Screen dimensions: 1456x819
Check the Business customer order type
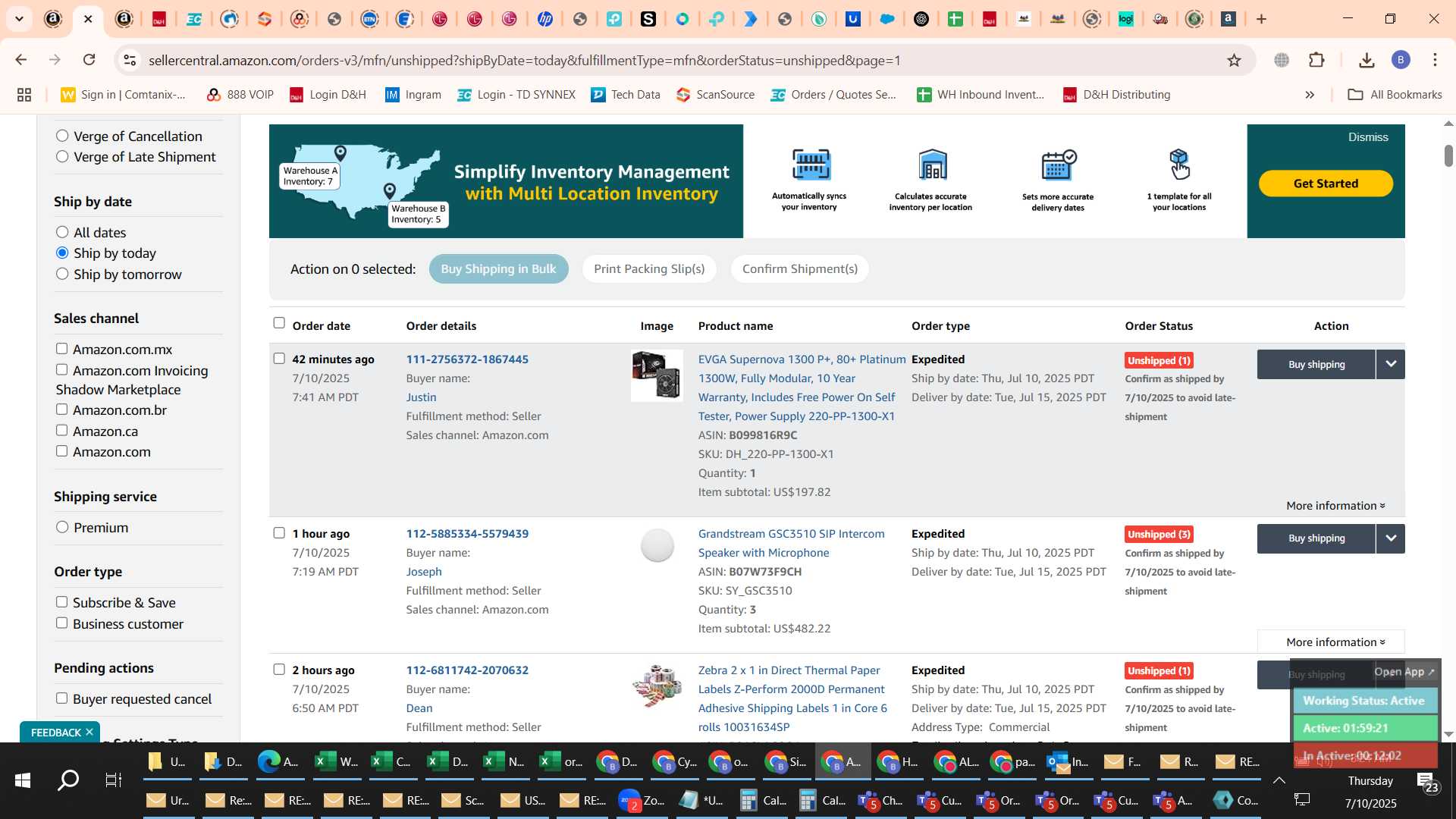(x=61, y=623)
